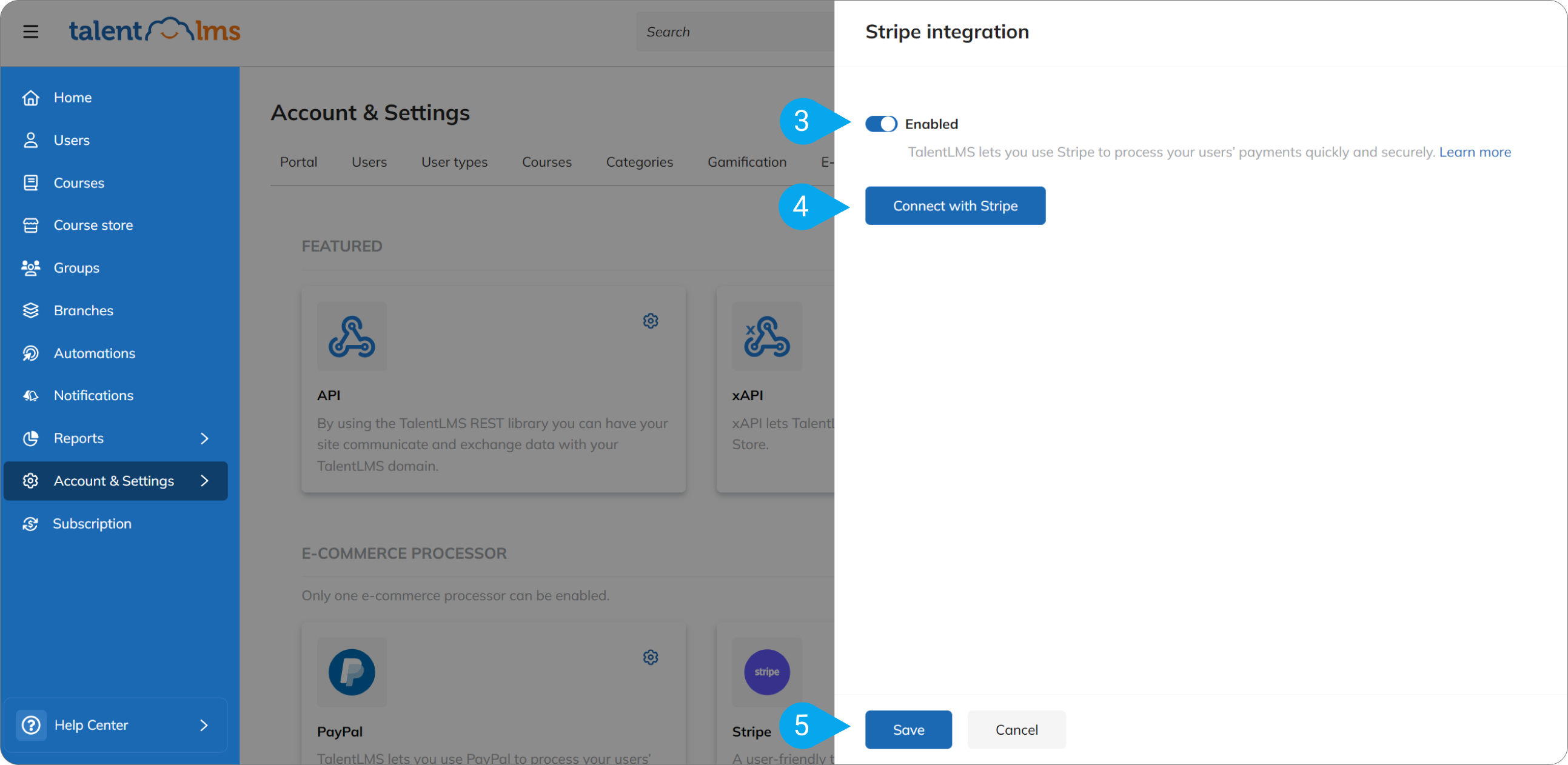Open the Portal settings tab
The width and height of the screenshot is (1568, 765).
pyautogui.click(x=298, y=162)
